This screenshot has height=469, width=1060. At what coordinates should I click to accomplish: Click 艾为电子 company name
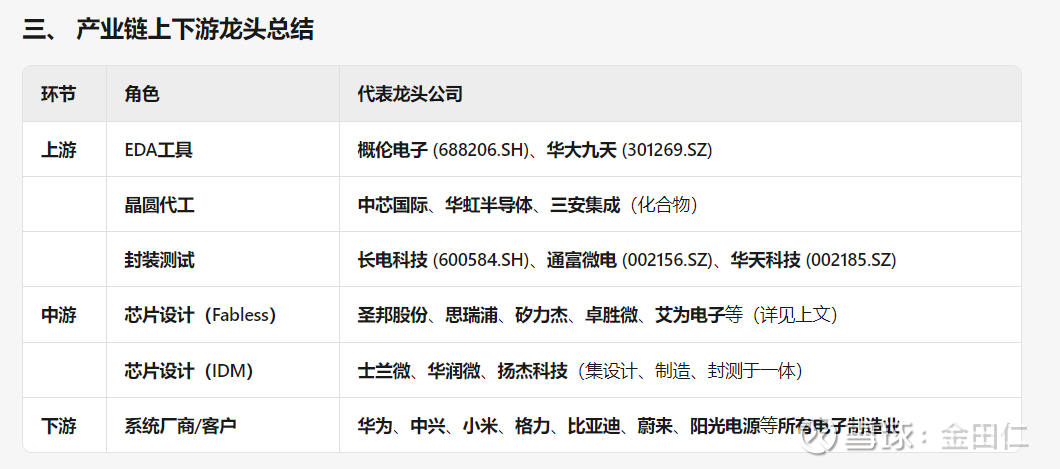click(x=690, y=315)
